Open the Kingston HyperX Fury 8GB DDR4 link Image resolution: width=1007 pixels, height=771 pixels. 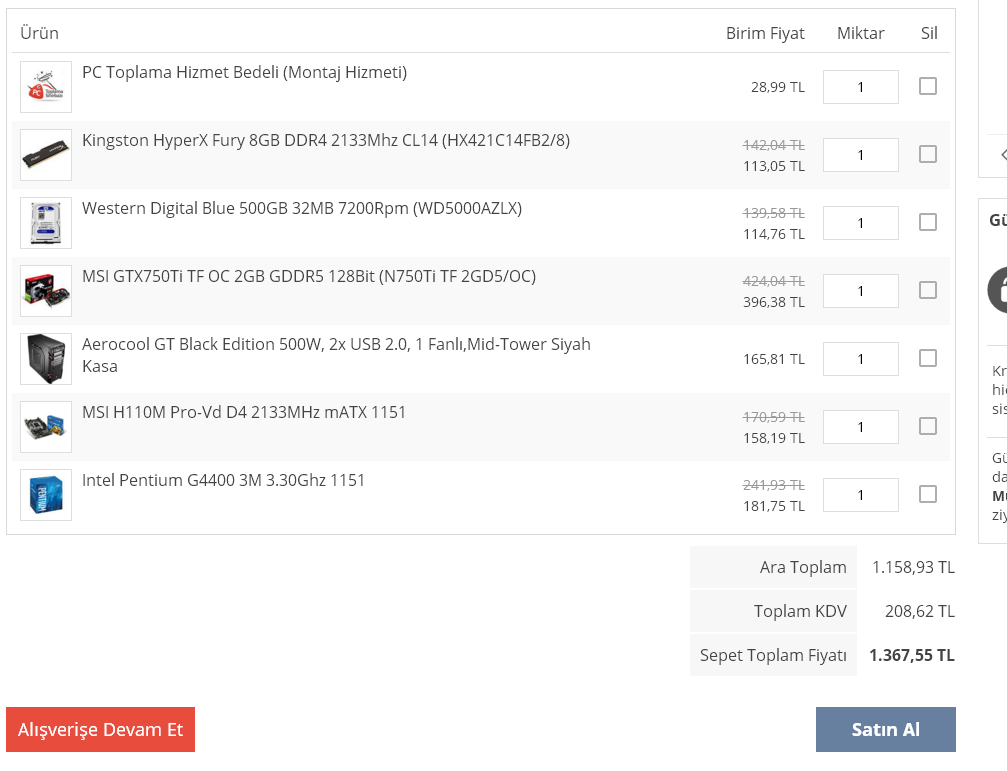[326, 141]
